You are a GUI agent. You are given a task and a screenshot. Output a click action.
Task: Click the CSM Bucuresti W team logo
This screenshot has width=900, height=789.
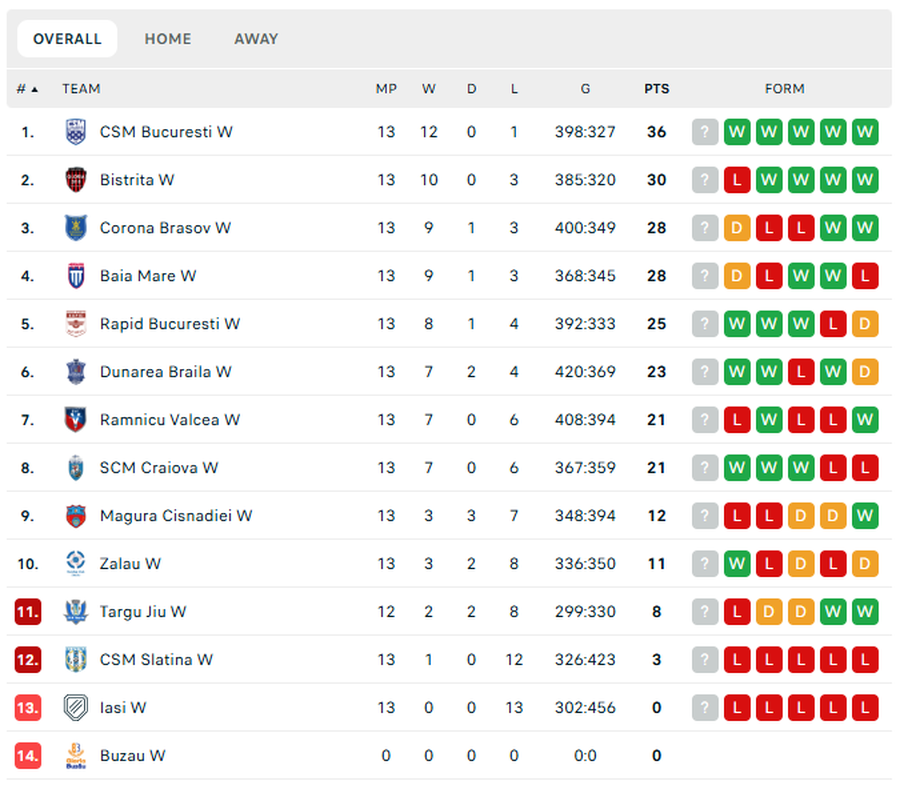(x=76, y=132)
